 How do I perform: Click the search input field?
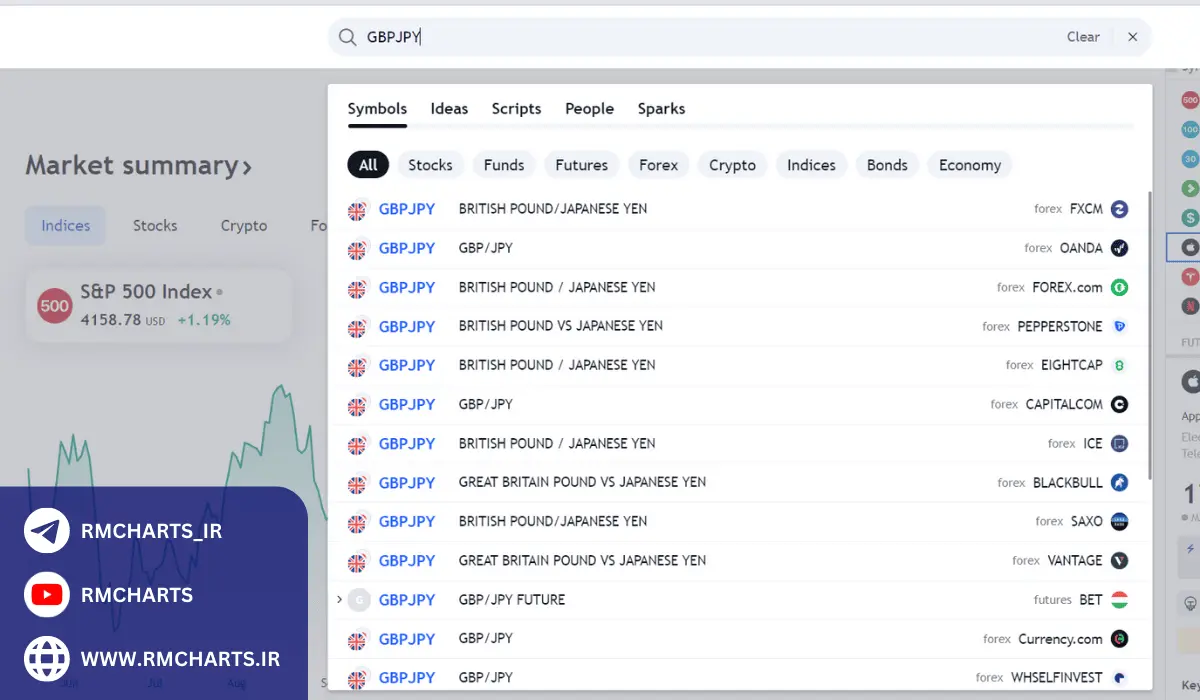tap(600, 36)
